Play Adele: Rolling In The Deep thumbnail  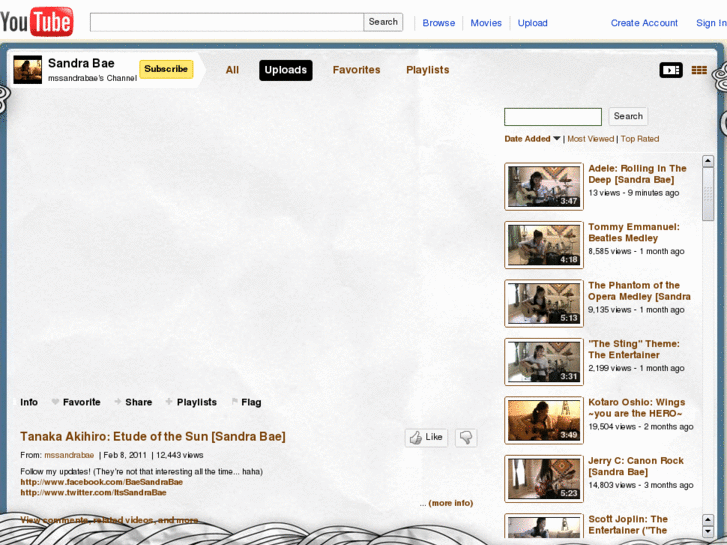(543, 186)
